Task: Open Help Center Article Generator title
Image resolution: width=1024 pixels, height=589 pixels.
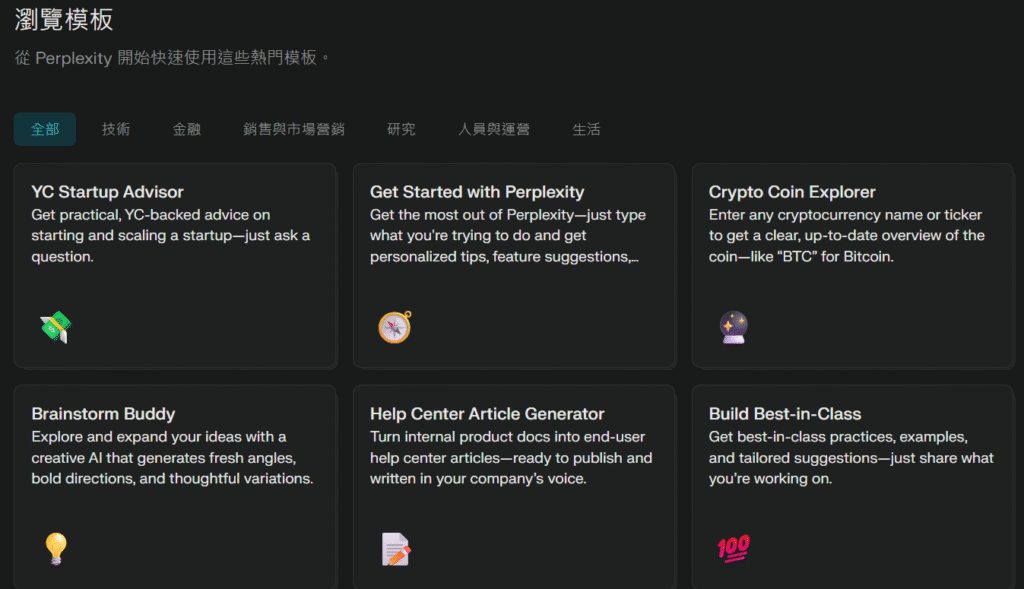Action: (x=487, y=414)
